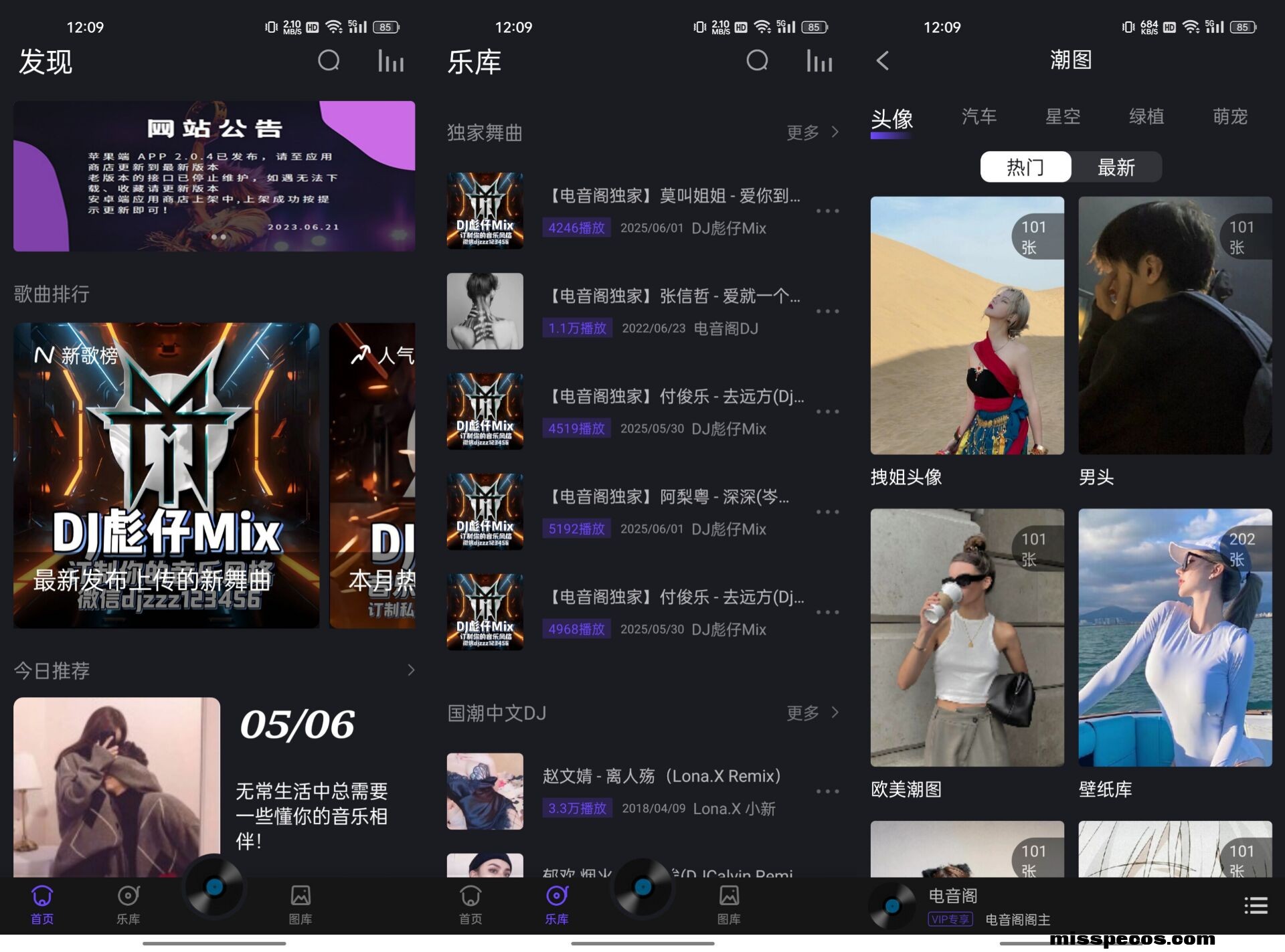
Task: Open the 网站公告 banner
Action: coord(214,176)
